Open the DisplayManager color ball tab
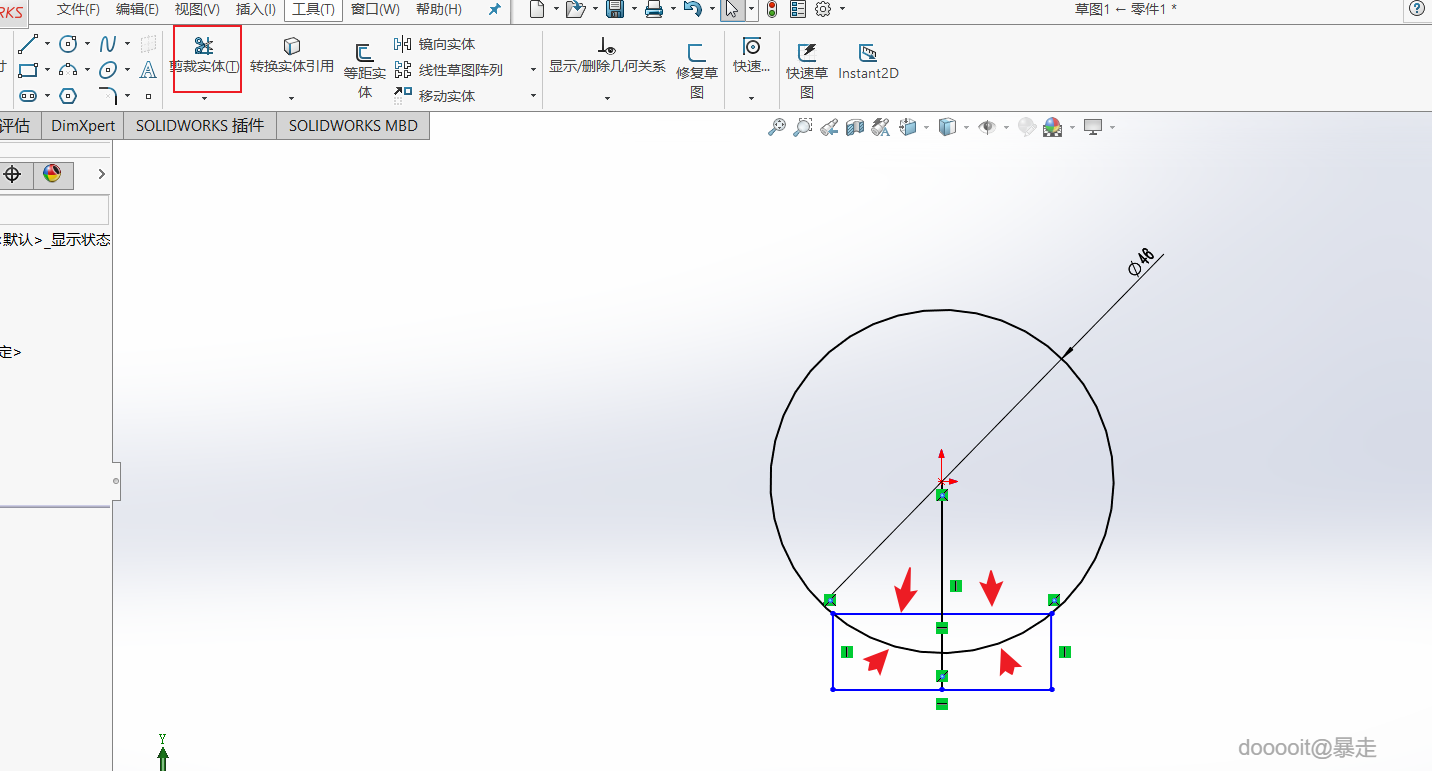This screenshot has width=1432, height=771. (51, 174)
